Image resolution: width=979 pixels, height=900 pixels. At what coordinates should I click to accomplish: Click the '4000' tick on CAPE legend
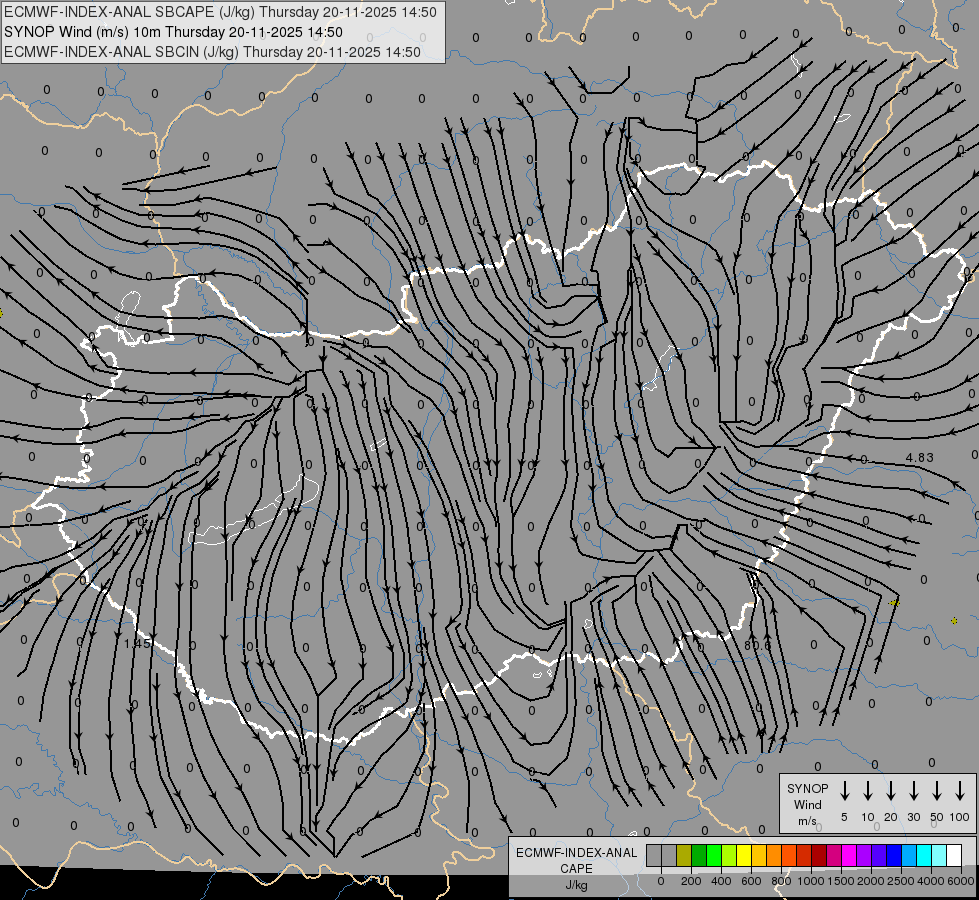(930, 881)
